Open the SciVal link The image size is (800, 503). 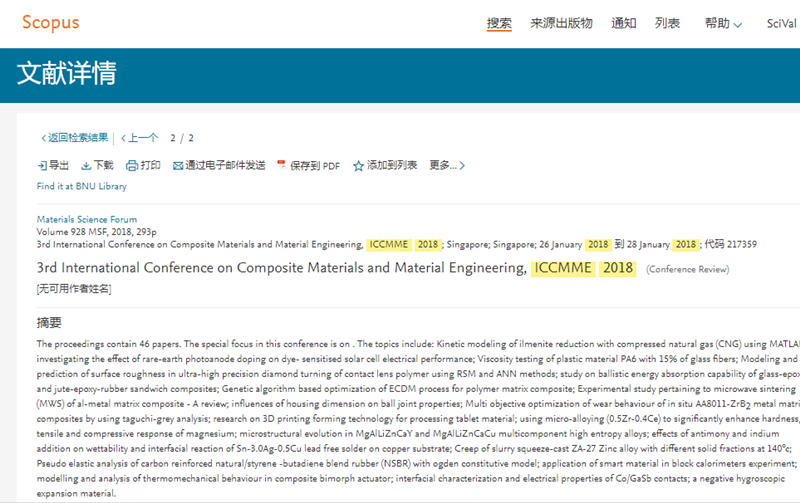pyautogui.click(x=781, y=23)
